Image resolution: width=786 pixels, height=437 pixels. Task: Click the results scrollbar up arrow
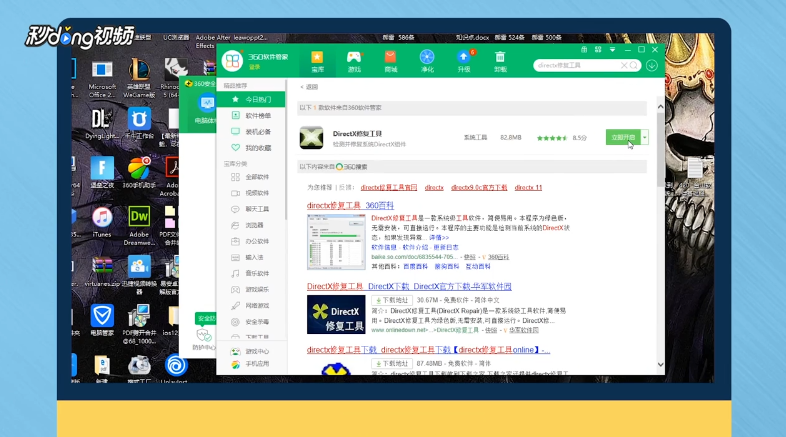(661, 107)
